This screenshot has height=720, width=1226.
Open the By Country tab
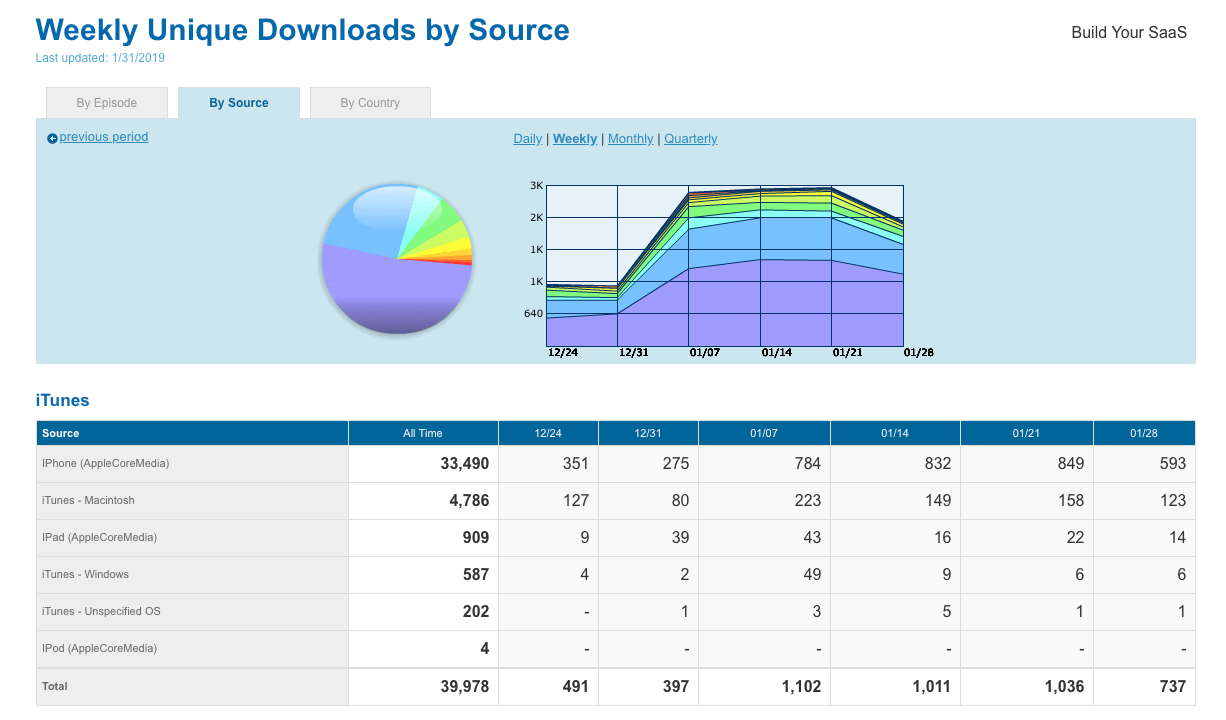370,103
